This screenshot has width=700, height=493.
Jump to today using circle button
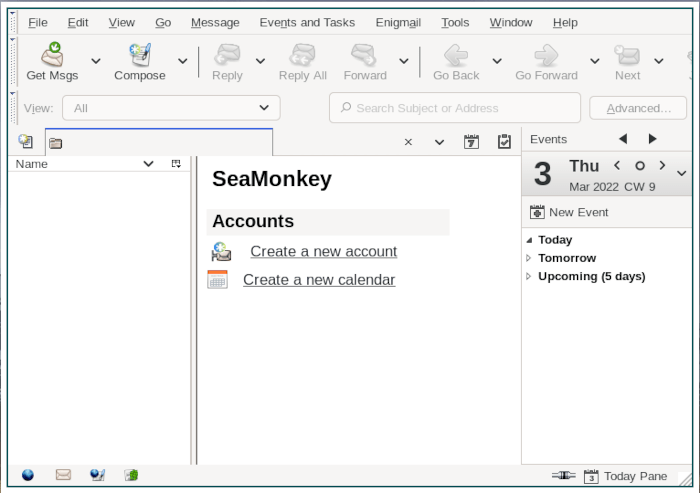click(640, 166)
